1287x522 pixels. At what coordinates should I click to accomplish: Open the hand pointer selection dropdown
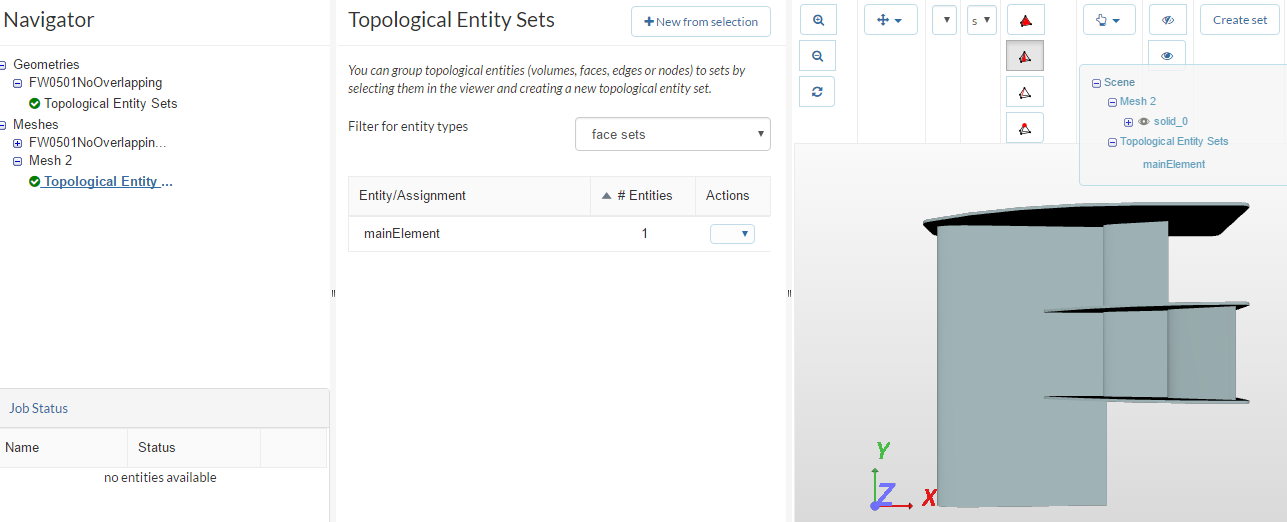[1109, 20]
